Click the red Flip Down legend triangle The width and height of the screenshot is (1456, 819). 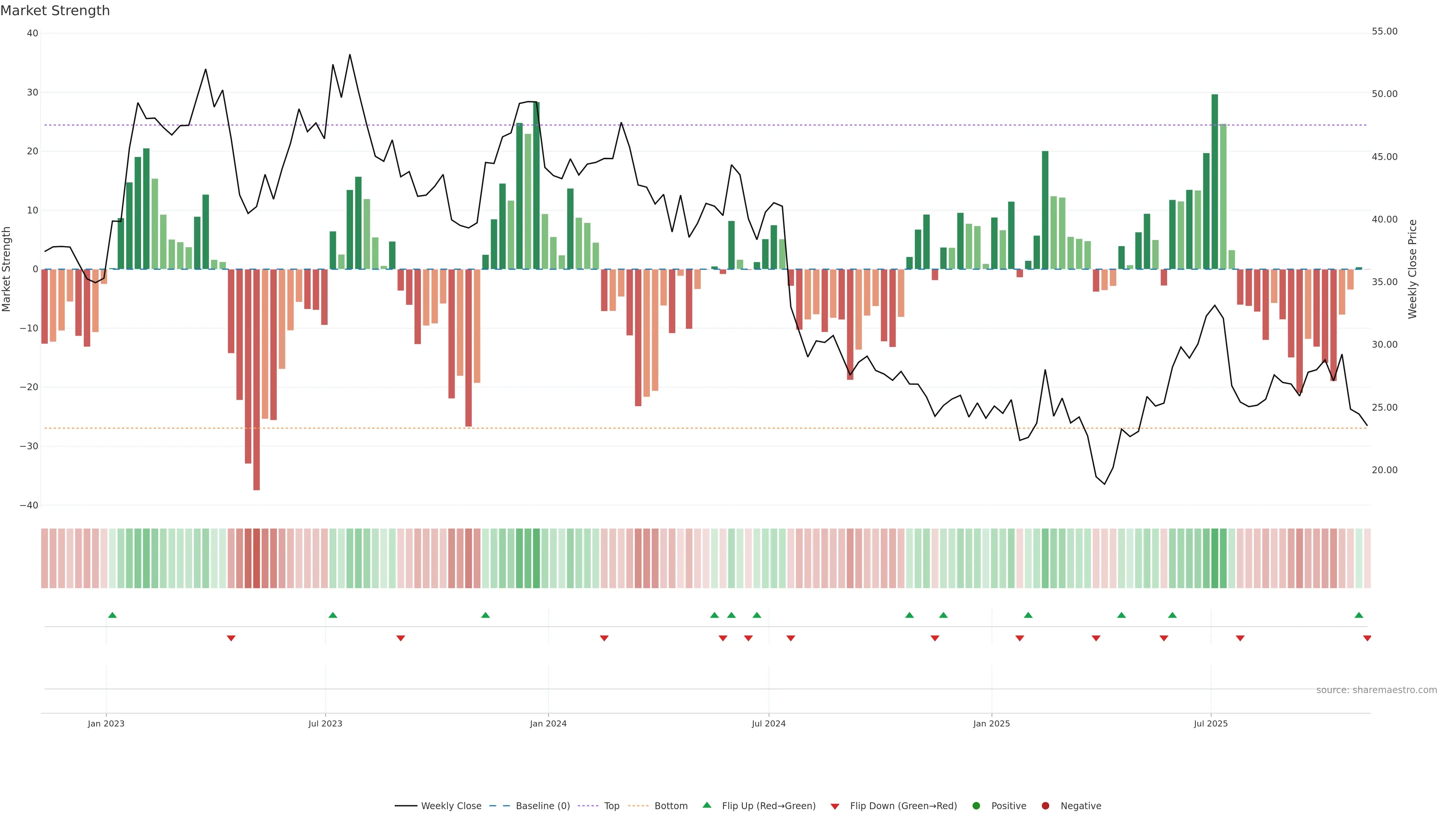click(835, 806)
